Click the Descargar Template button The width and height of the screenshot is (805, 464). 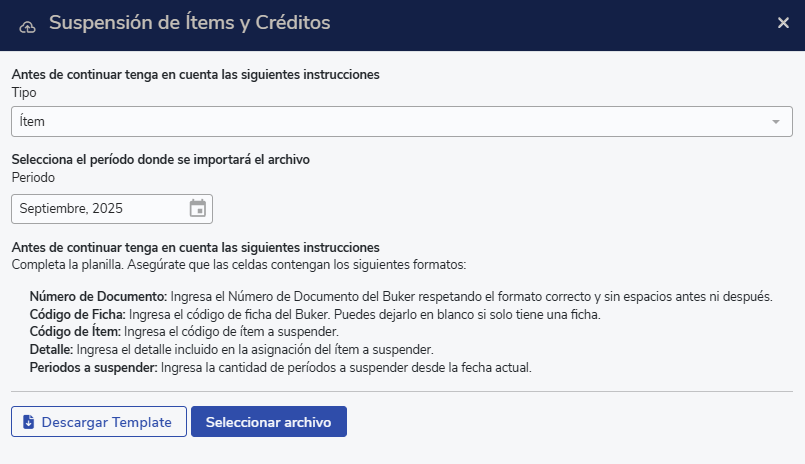click(98, 422)
